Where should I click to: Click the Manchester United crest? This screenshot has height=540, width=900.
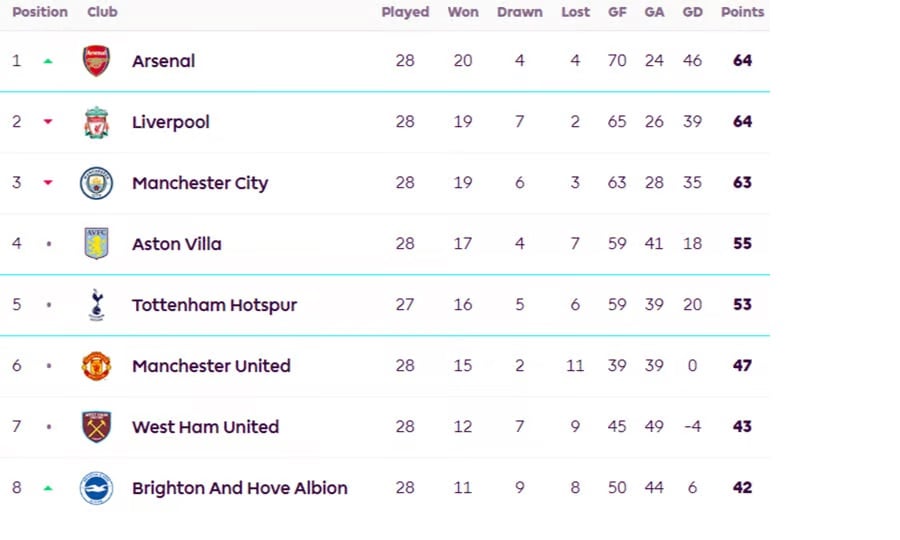(96, 366)
